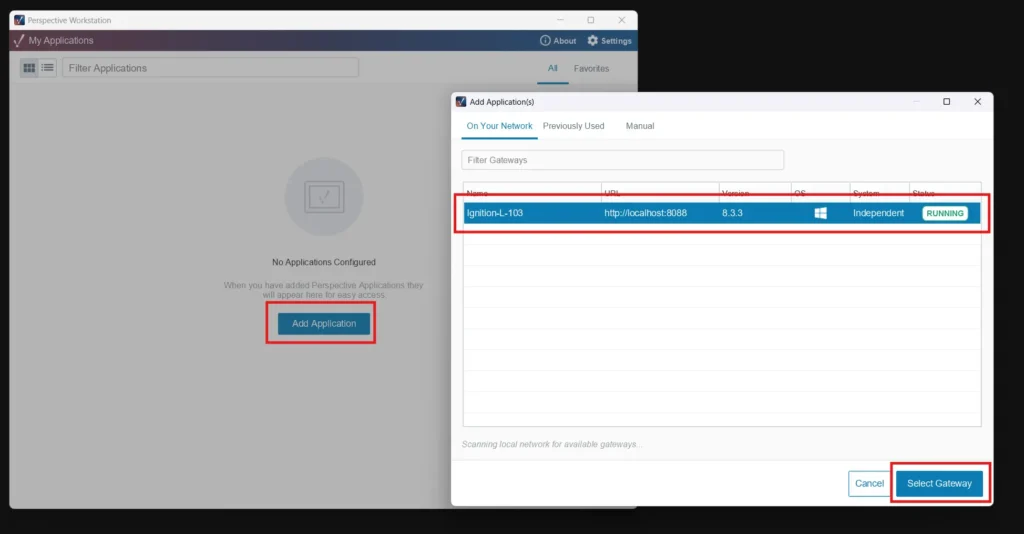Click the http://localhost:8088 URL cell
Screen dimensions: 1024x534
[645, 213]
